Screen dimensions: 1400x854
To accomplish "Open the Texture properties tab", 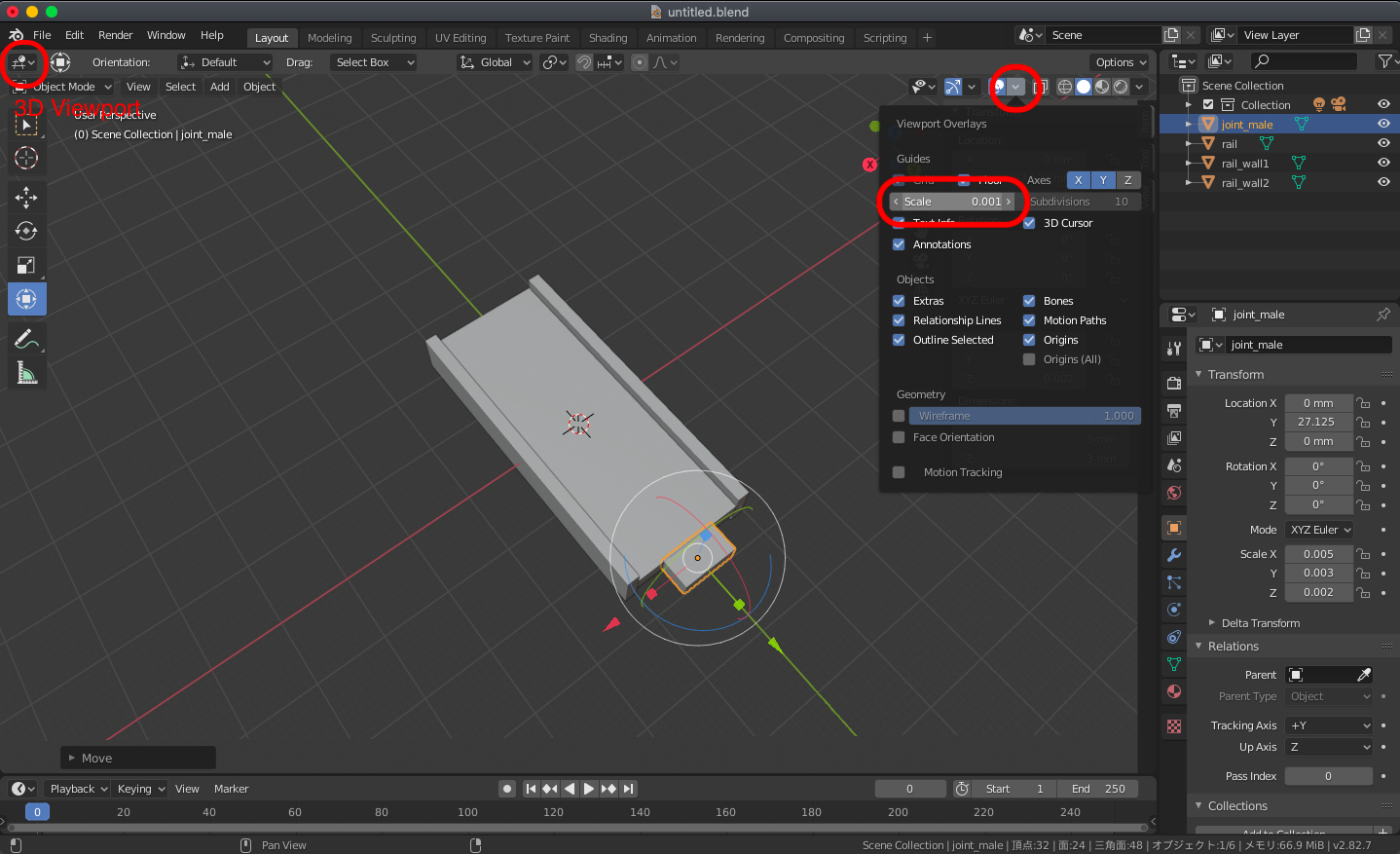I will [1174, 726].
